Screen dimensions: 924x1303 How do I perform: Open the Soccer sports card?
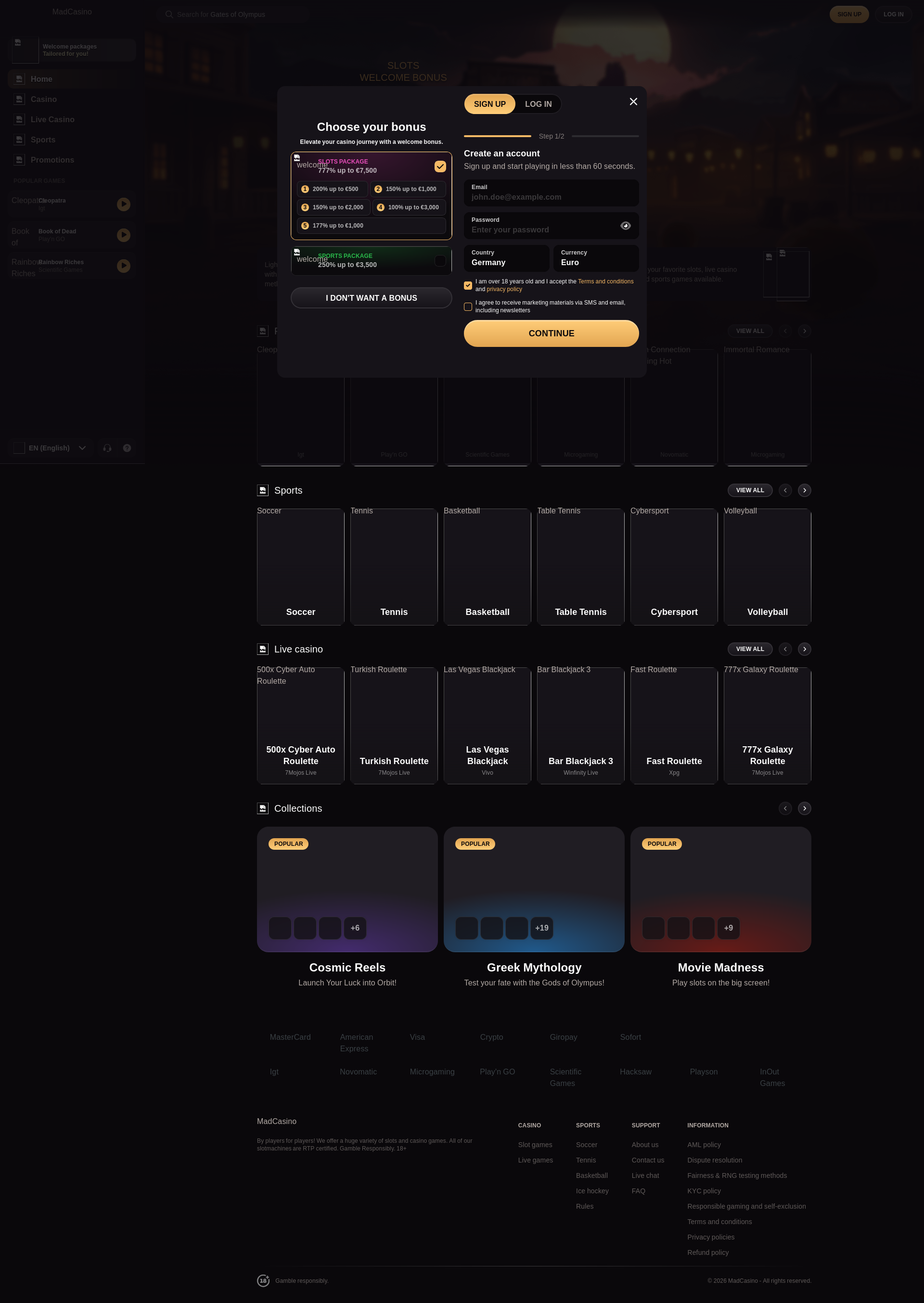[x=300, y=567]
